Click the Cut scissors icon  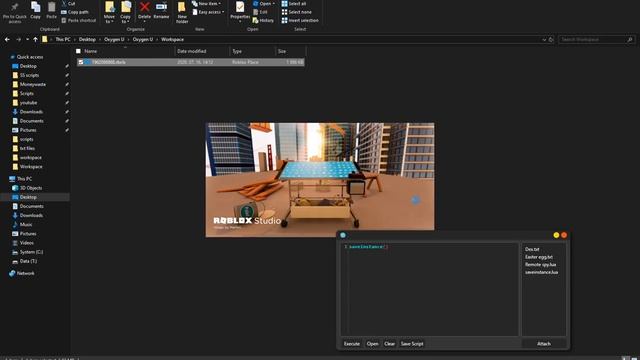(x=64, y=3)
